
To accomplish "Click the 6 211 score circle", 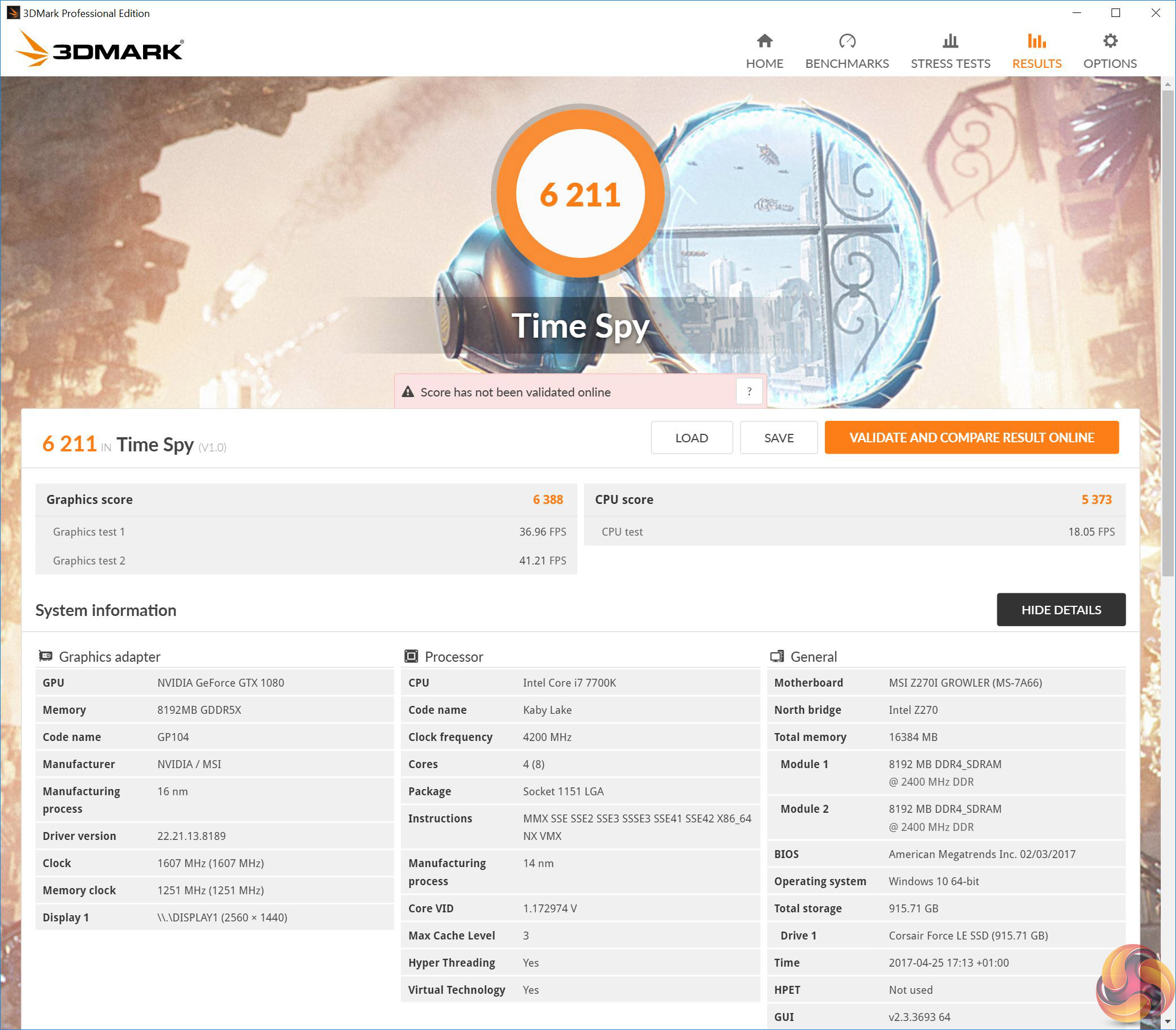I will (580, 193).
